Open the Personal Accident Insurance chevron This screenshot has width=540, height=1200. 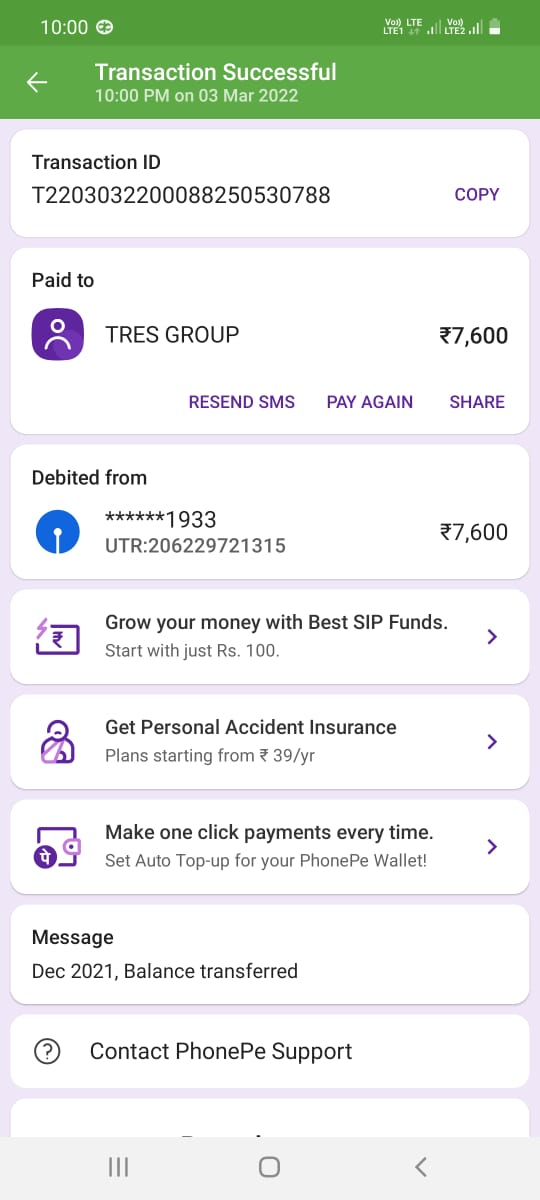492,742
